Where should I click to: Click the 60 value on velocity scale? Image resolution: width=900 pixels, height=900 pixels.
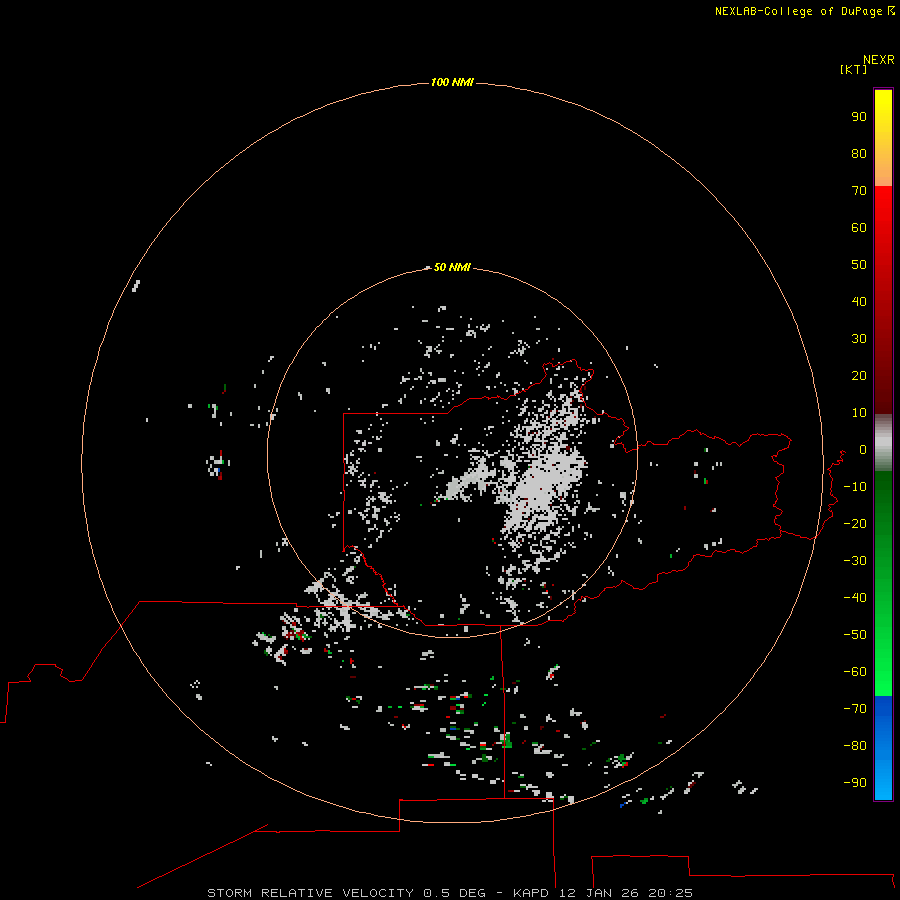pyautogui.click(x=859, y=228)
